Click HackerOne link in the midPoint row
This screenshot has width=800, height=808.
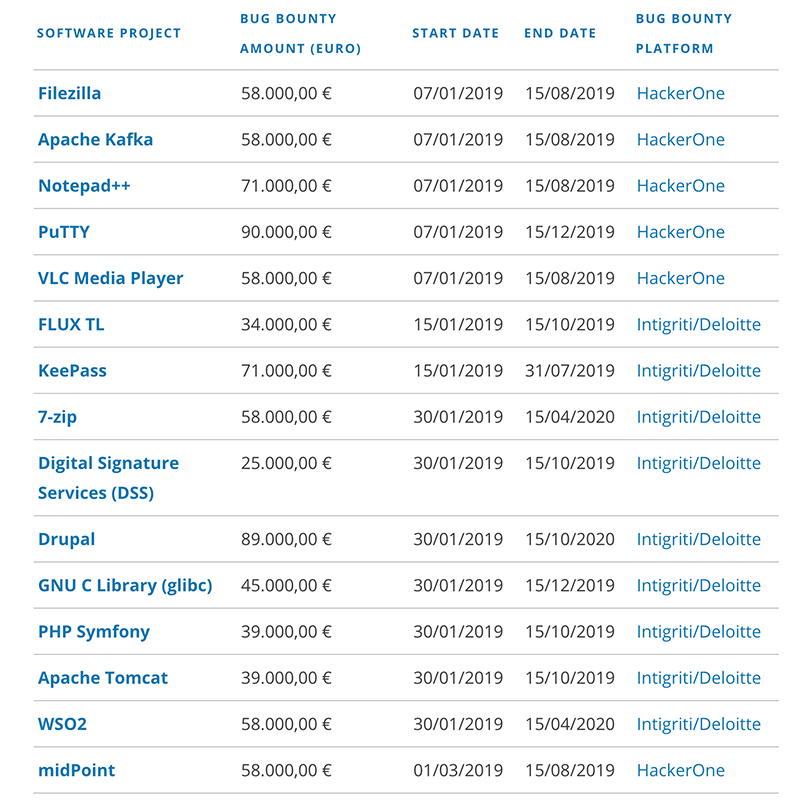pos(680,770)
